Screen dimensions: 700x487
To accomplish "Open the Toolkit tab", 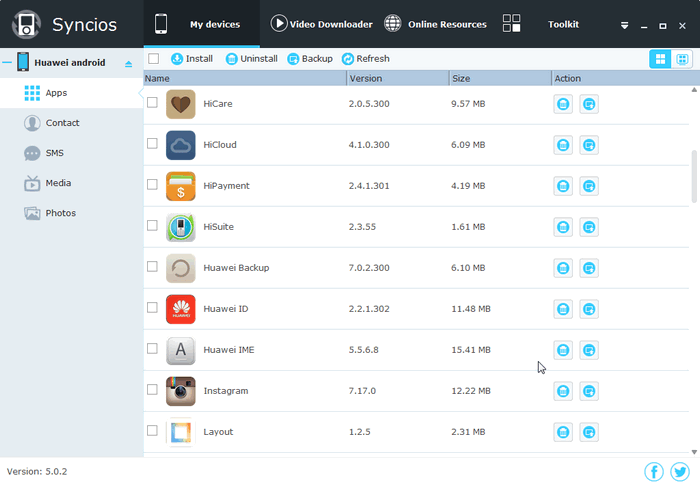I will tap(541, 24).
